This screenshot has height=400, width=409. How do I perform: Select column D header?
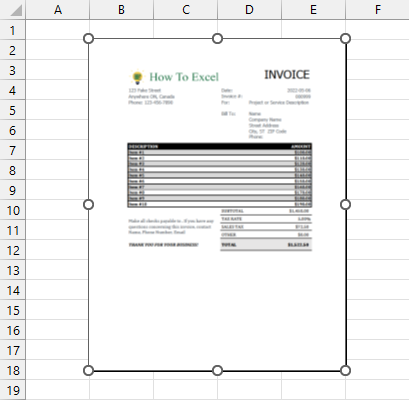pos(249,9)
